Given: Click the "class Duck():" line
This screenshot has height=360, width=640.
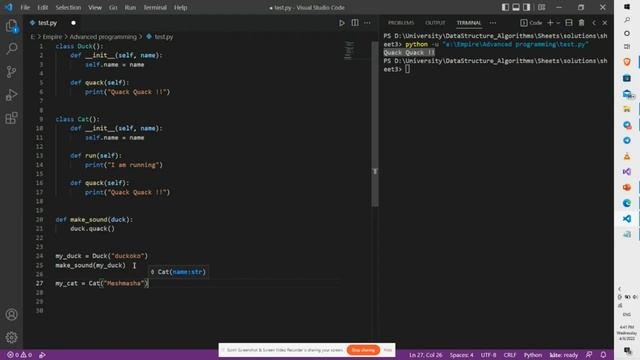Looking at the screenshot, I should tap(79, 46).
